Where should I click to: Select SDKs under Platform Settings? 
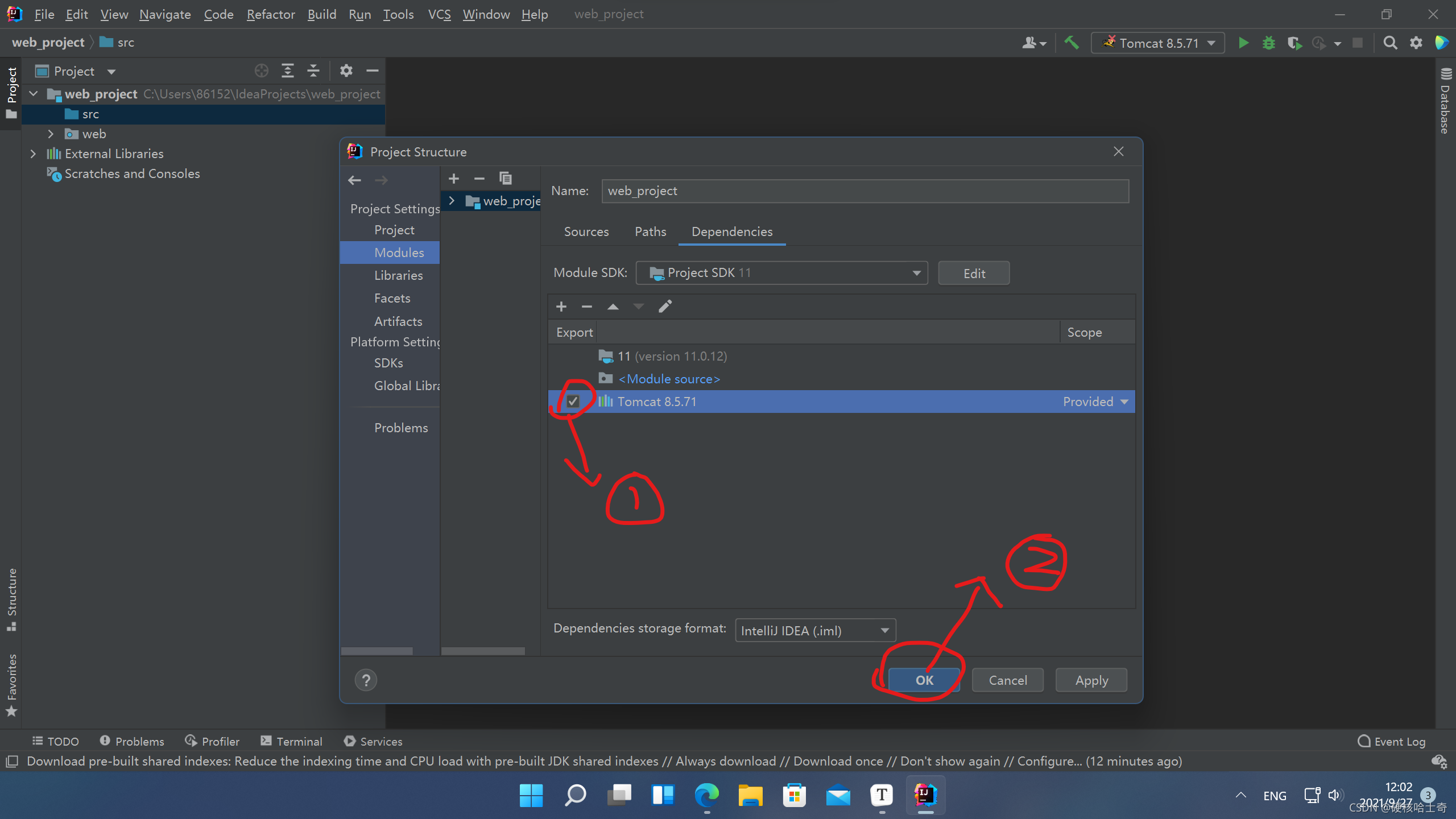click(388, 363)
